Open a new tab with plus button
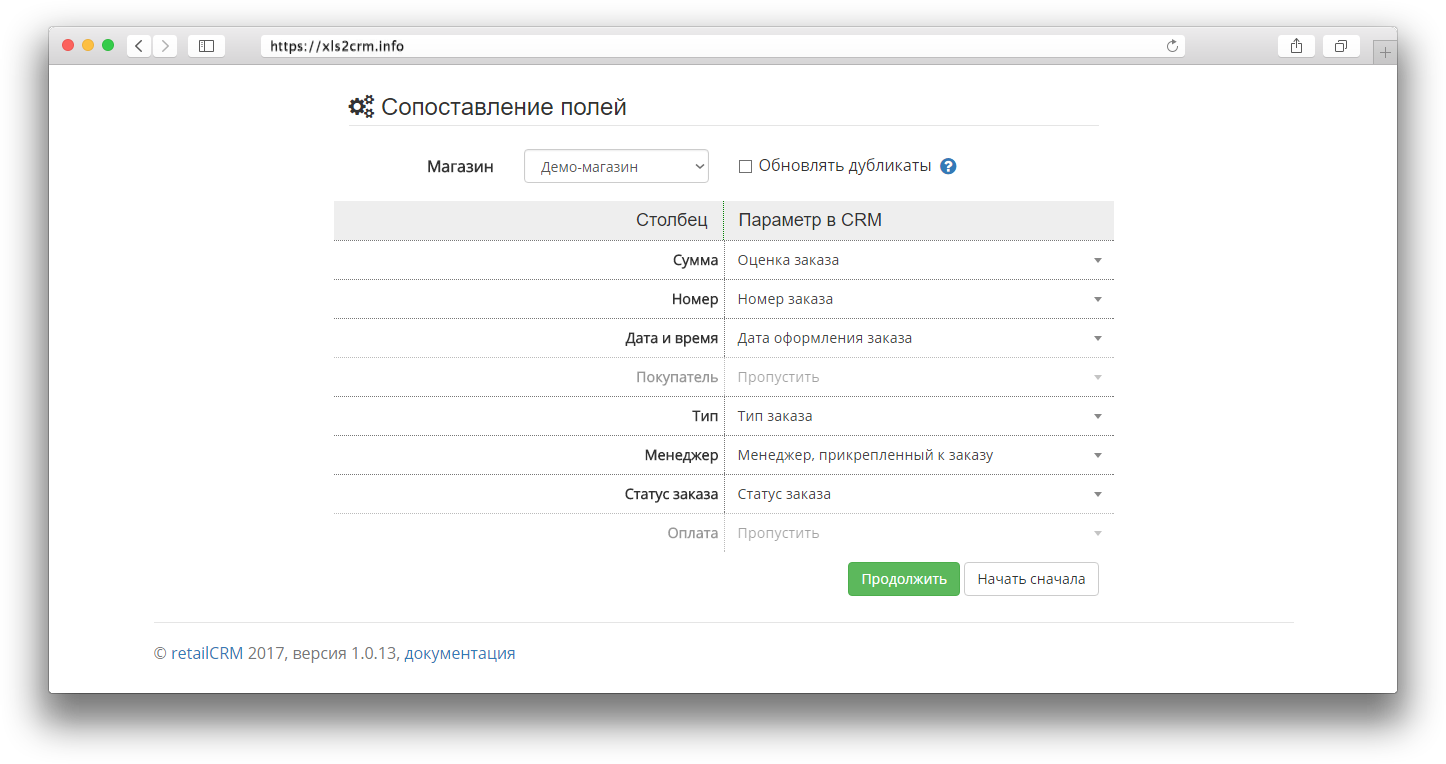 (x=1385, y=52)
